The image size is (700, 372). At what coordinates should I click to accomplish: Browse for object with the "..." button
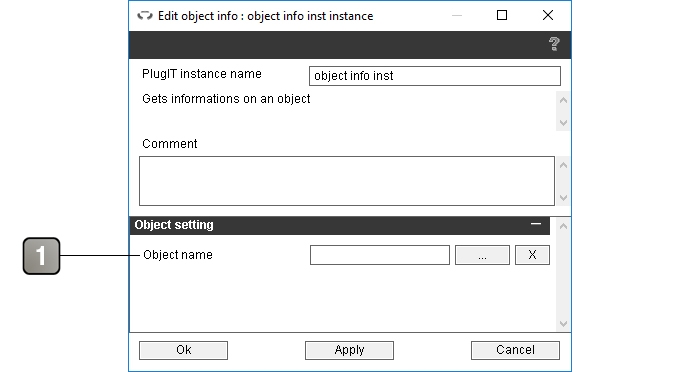click(x=482, y=255)
